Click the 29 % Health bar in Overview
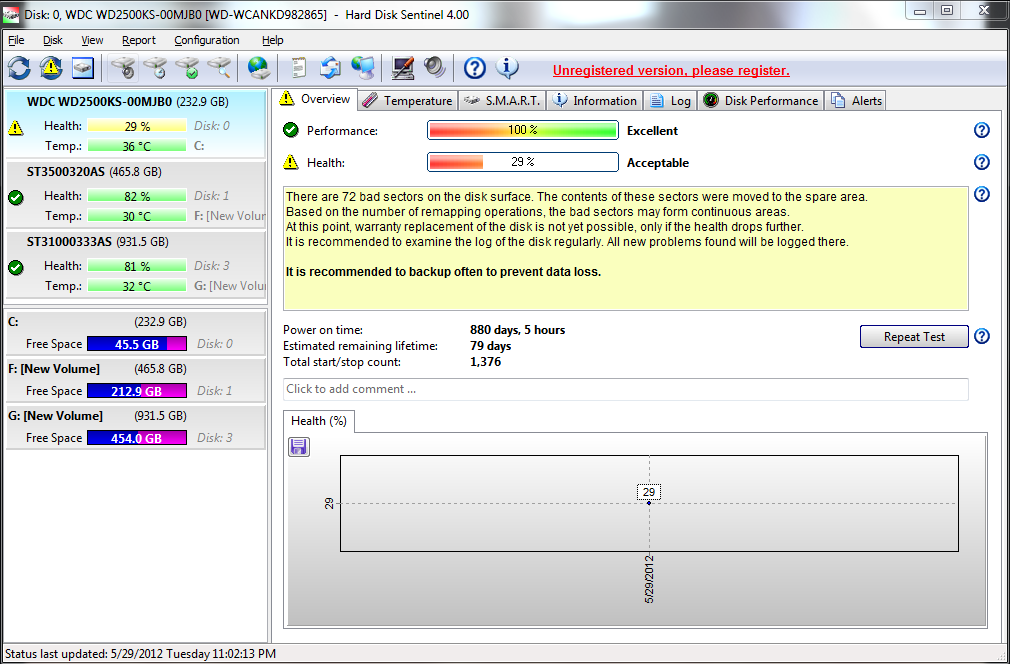 tap(522, 162)
